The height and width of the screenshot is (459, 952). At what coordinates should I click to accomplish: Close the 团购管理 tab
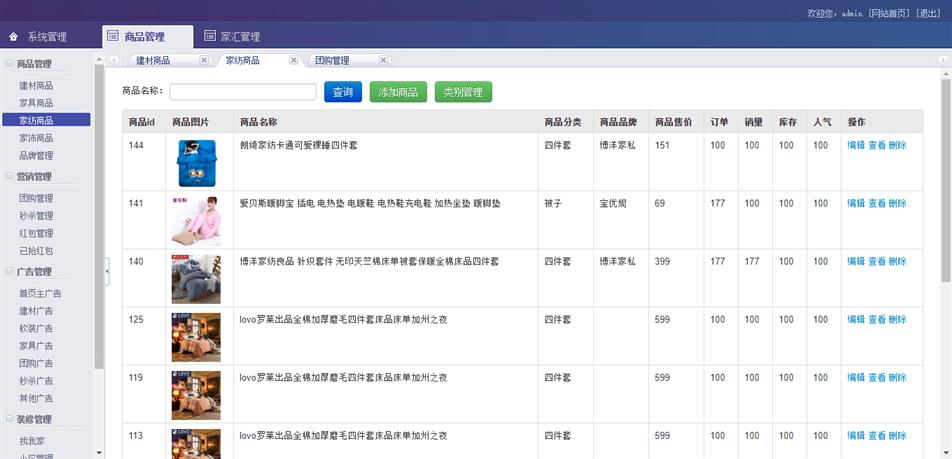coord(383,60)
